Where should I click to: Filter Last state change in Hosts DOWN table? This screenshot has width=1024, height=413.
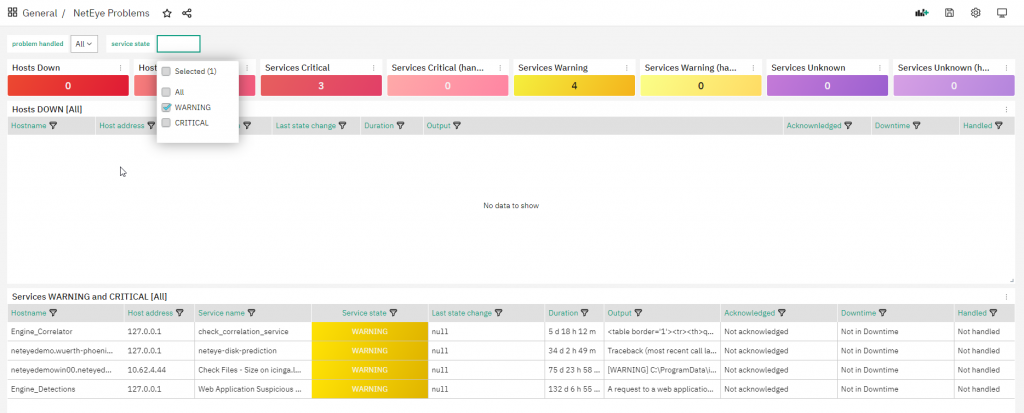click(342, 125)
